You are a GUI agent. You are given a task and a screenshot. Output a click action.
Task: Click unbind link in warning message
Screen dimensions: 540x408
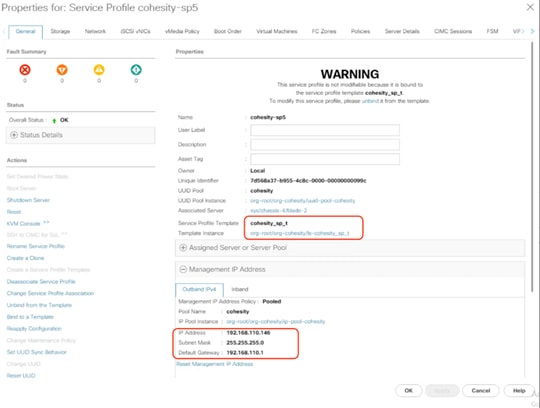(x=370, y=101)
